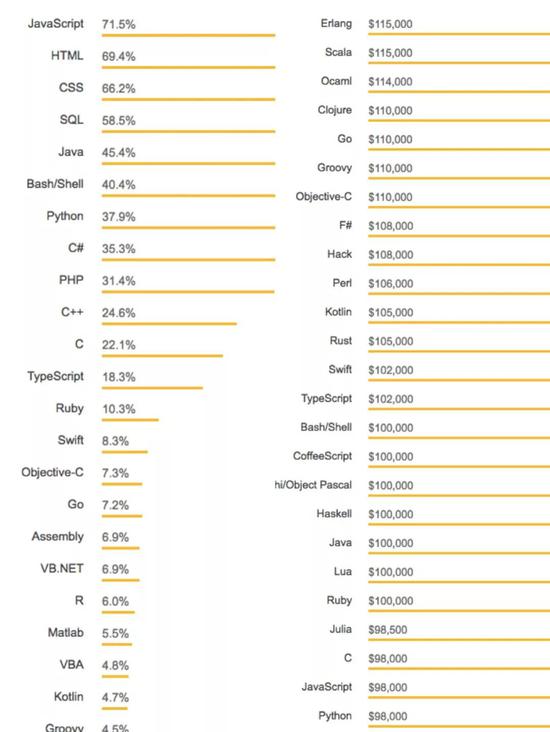Select the Clojure salary row
The image size is (550, 732).
click(434, 113)
